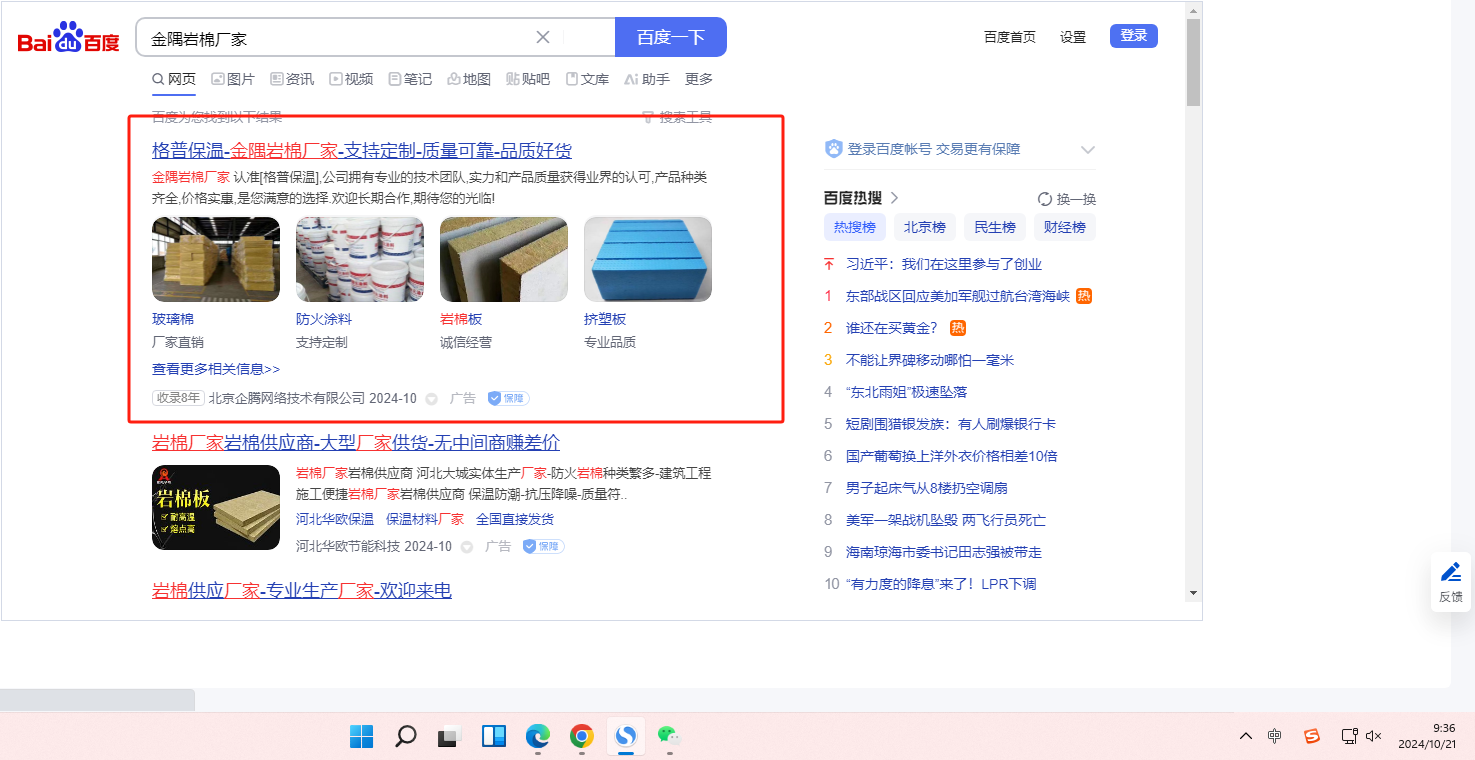Open the 百度热搜 heading link
Screen dimensions: 1475x760
[x=862, y=198]
